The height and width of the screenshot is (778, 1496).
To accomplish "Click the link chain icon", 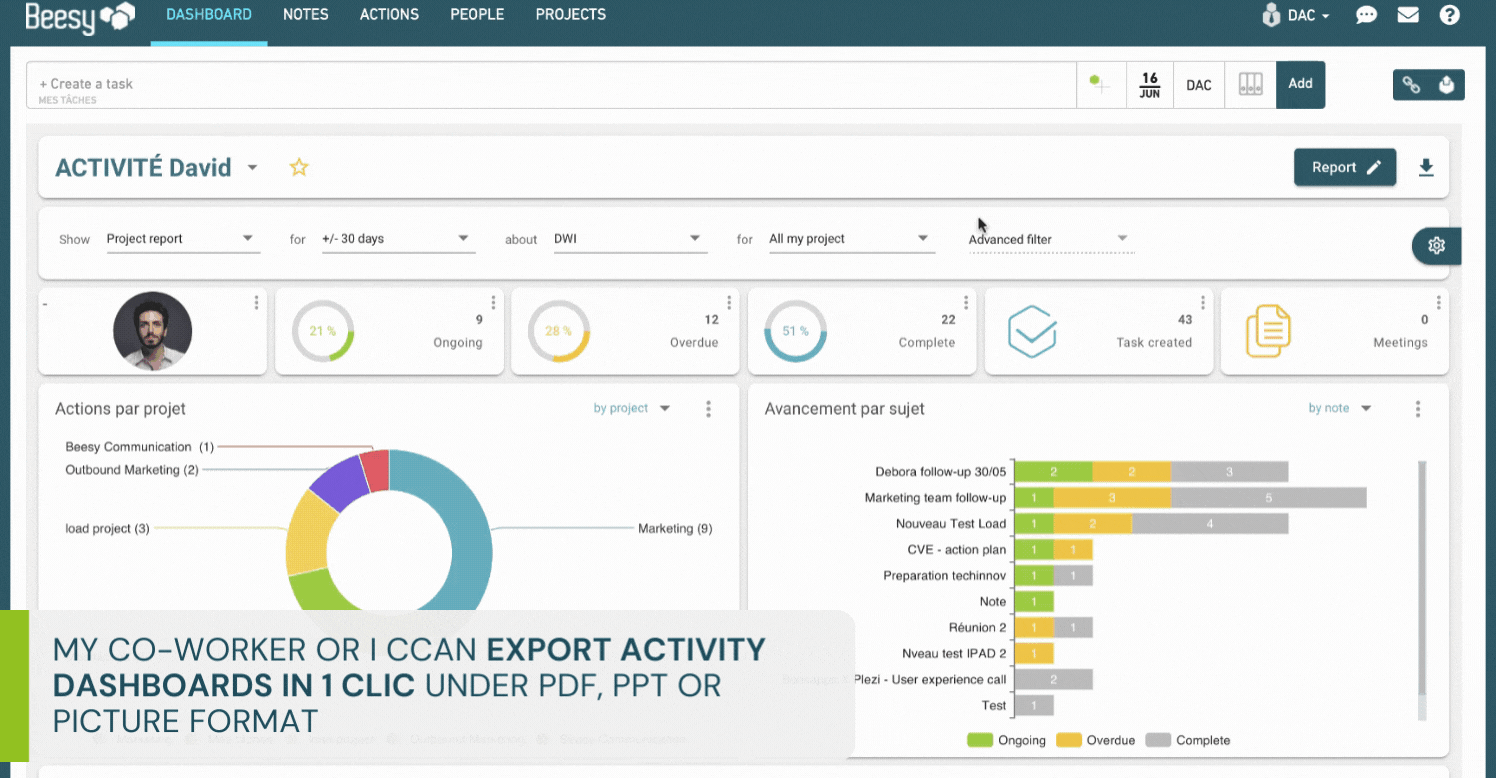I will coord(1411,85).
